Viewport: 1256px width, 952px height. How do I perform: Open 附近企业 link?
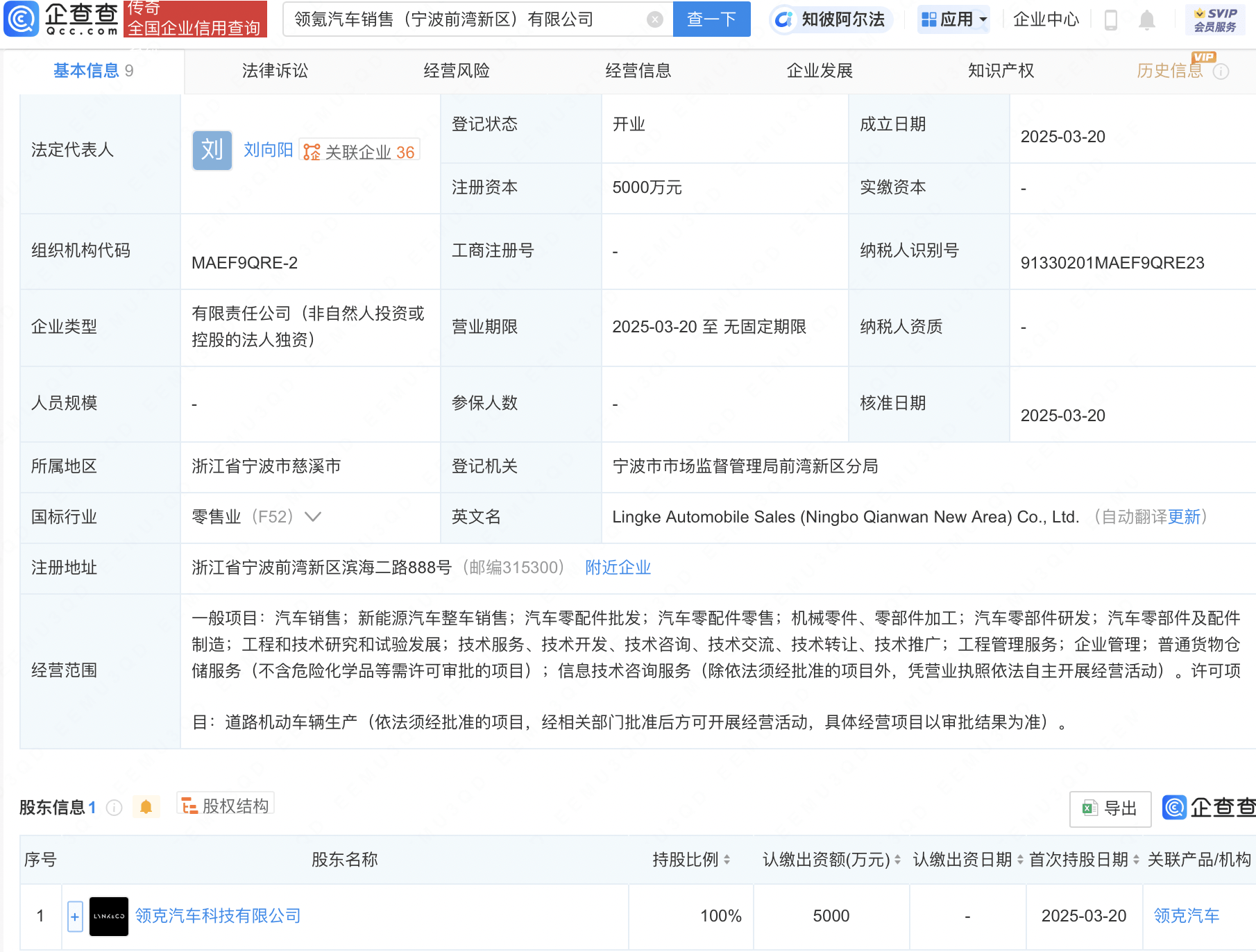pyautogui.click(x=618, y=568)
